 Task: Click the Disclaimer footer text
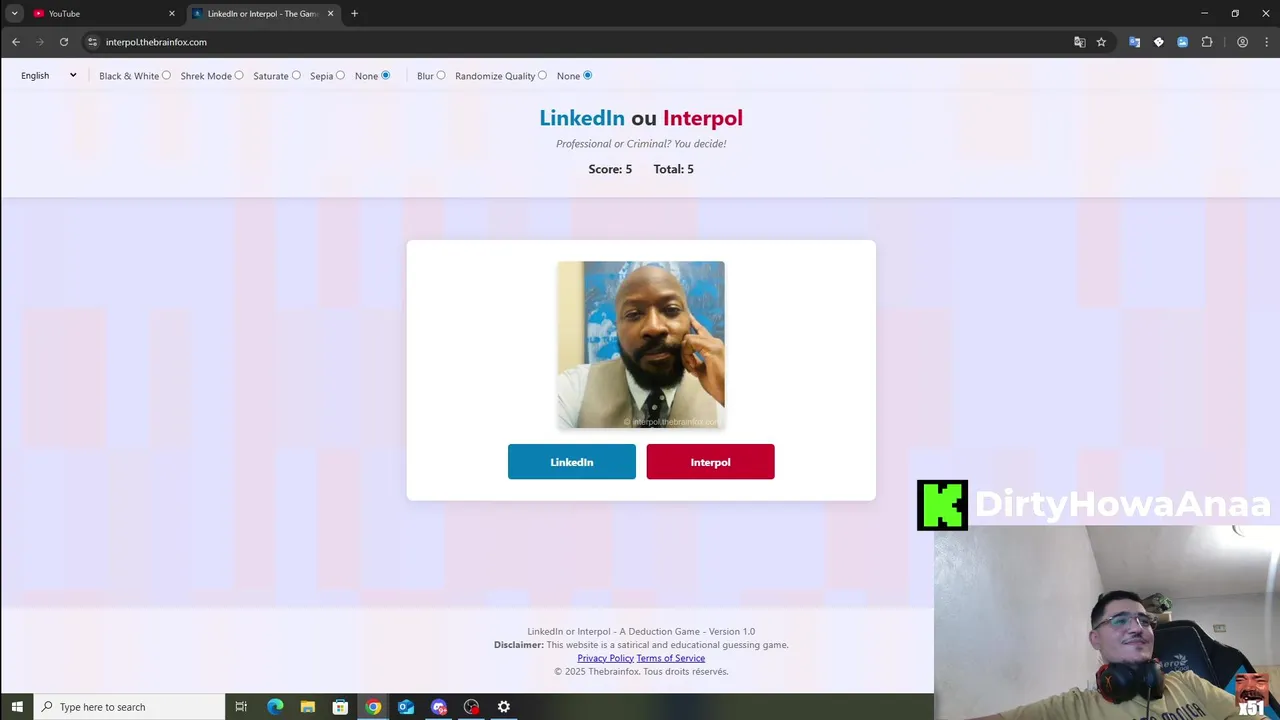(x=641, y=645)
